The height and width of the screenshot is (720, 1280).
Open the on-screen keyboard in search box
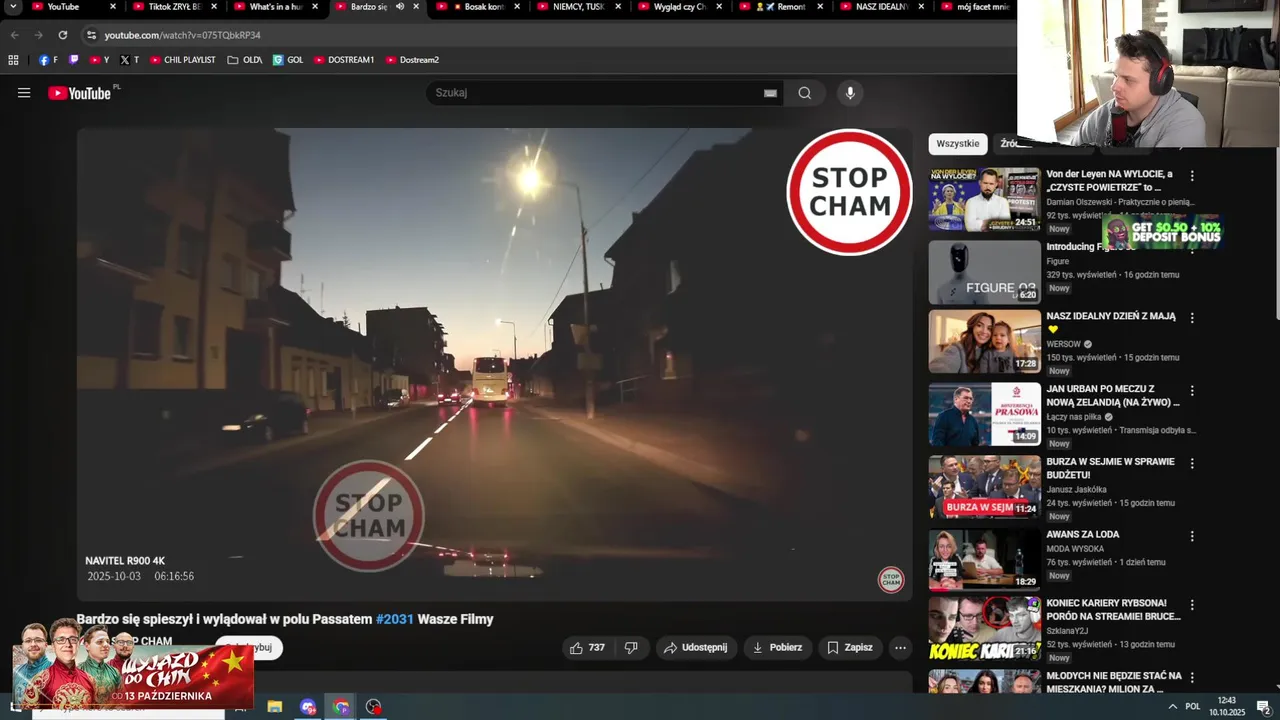pyautogui.click(x=770, y=93)
